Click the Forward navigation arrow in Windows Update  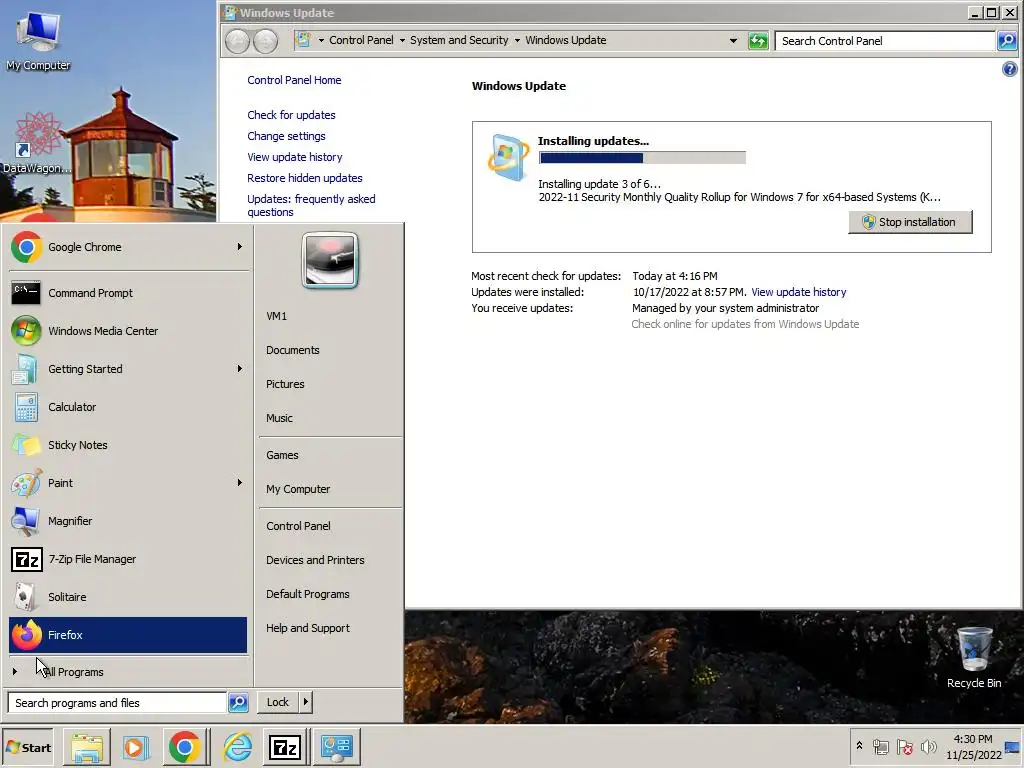[x=265, y=41]
